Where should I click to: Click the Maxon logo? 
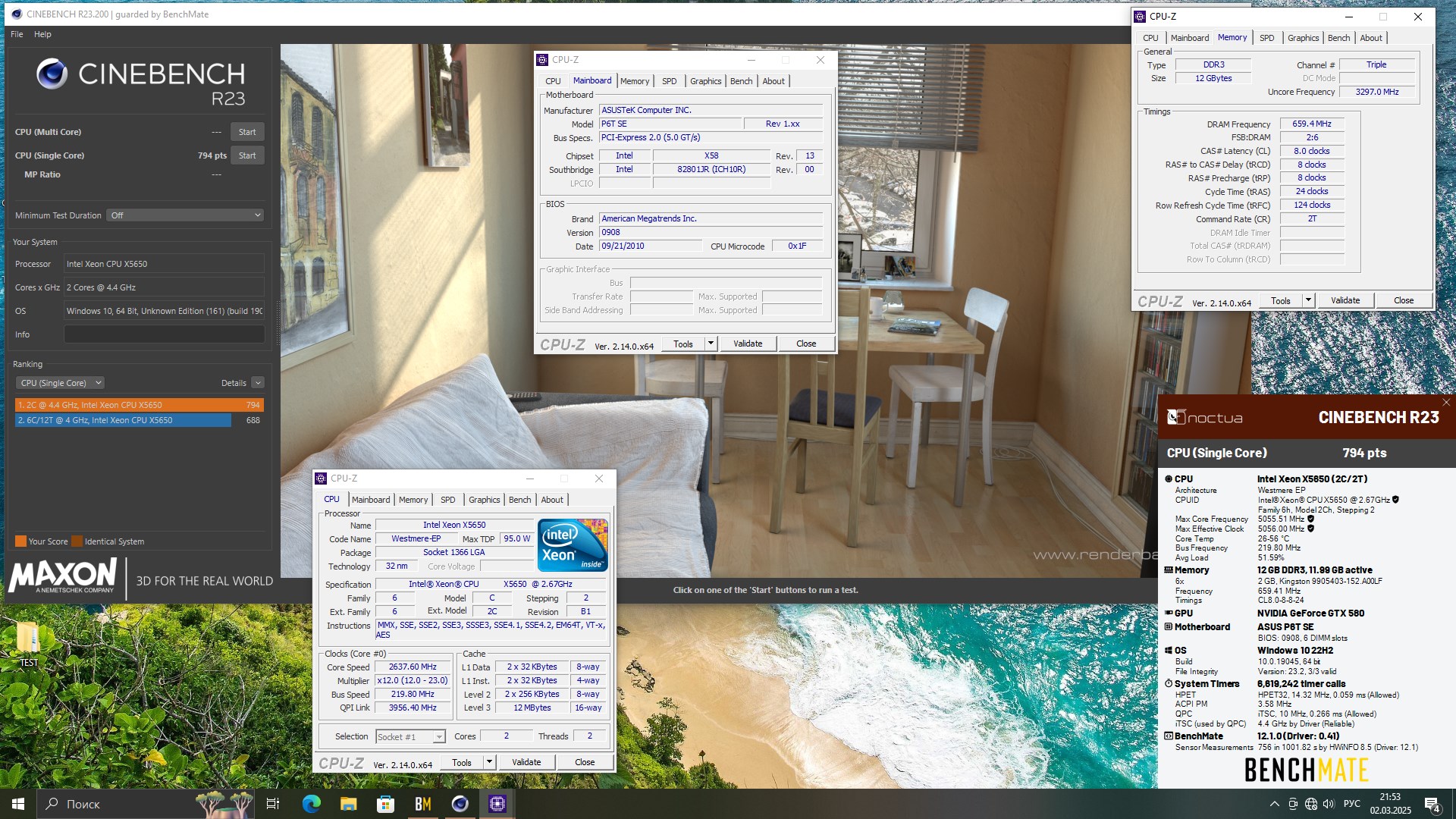point(63,576)
